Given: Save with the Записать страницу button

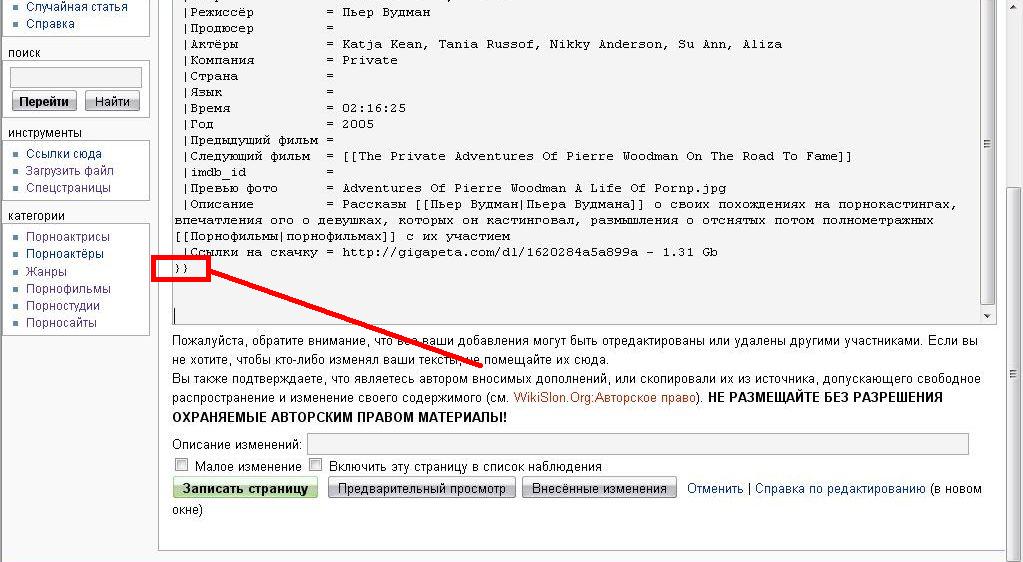Looking at the screenshot, I should [x=245, y=488].
